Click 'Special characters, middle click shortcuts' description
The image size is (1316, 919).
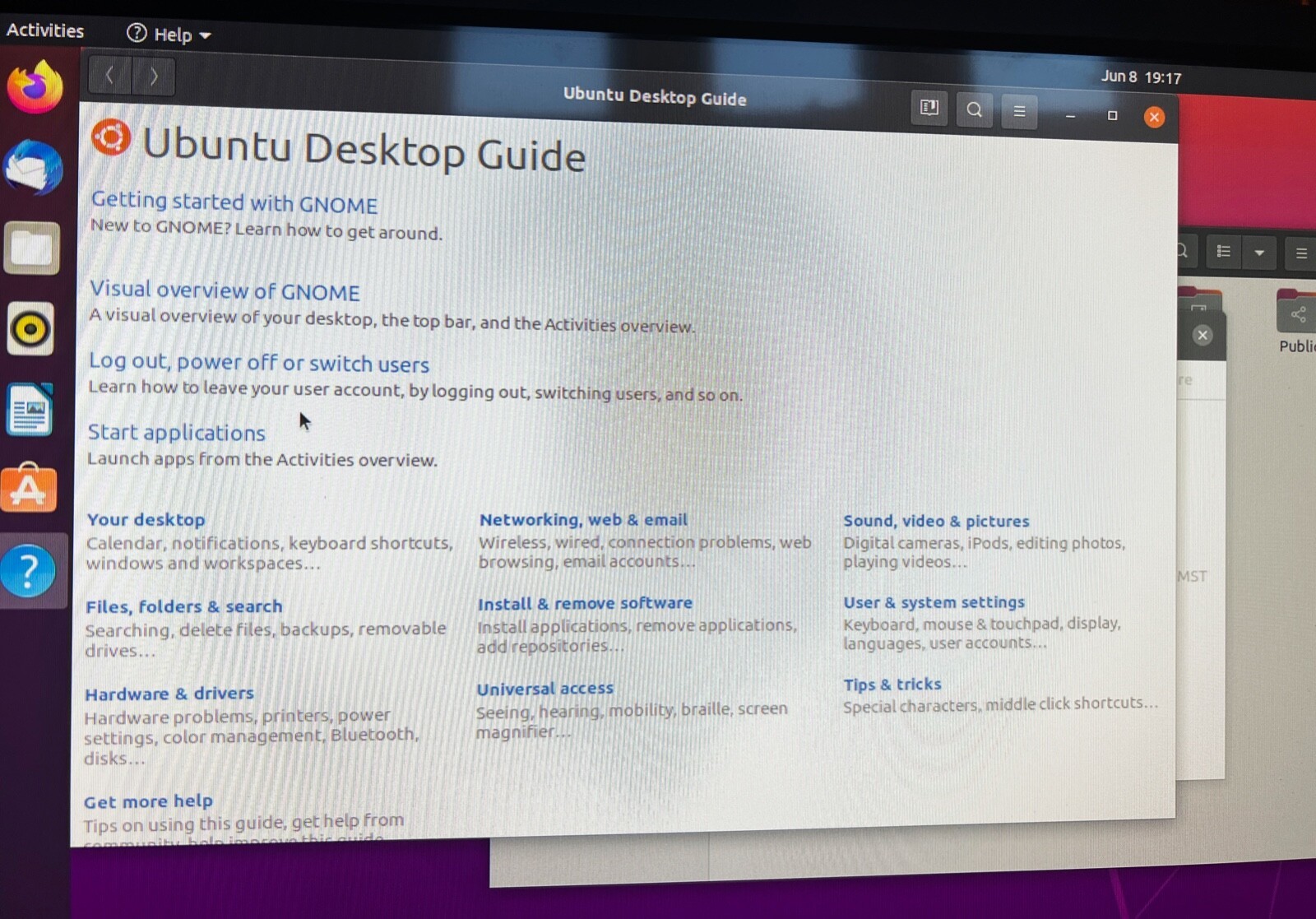(1000, 704)
